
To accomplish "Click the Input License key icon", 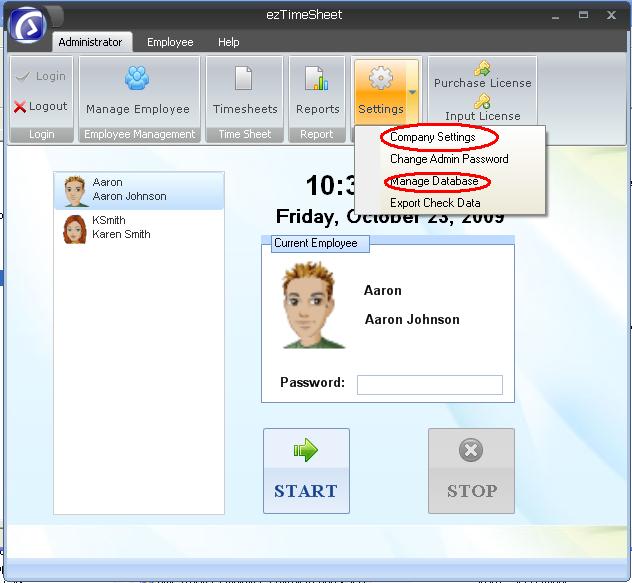I will point(482,102).
